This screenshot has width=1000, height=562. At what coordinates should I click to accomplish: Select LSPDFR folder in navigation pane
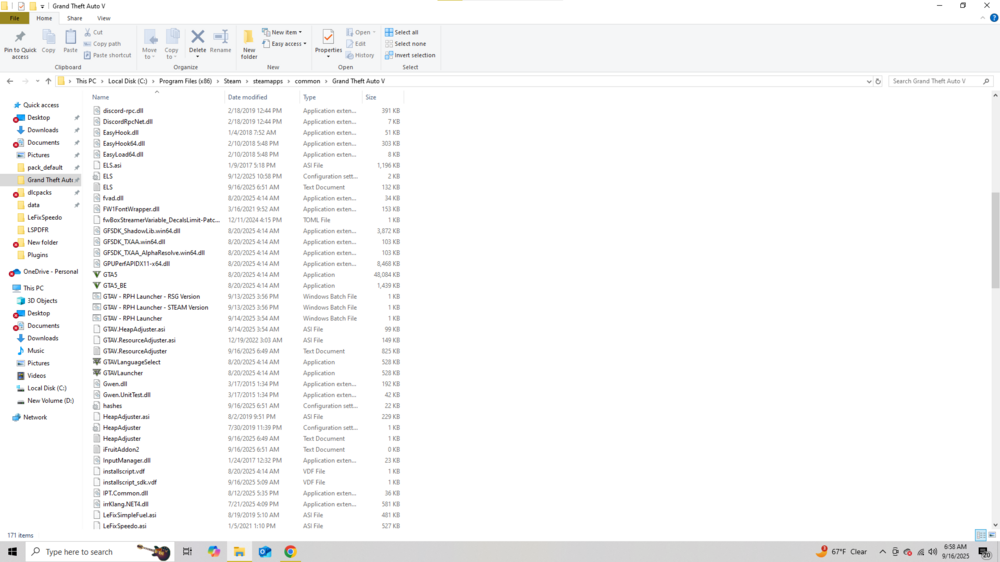(38, 230)
